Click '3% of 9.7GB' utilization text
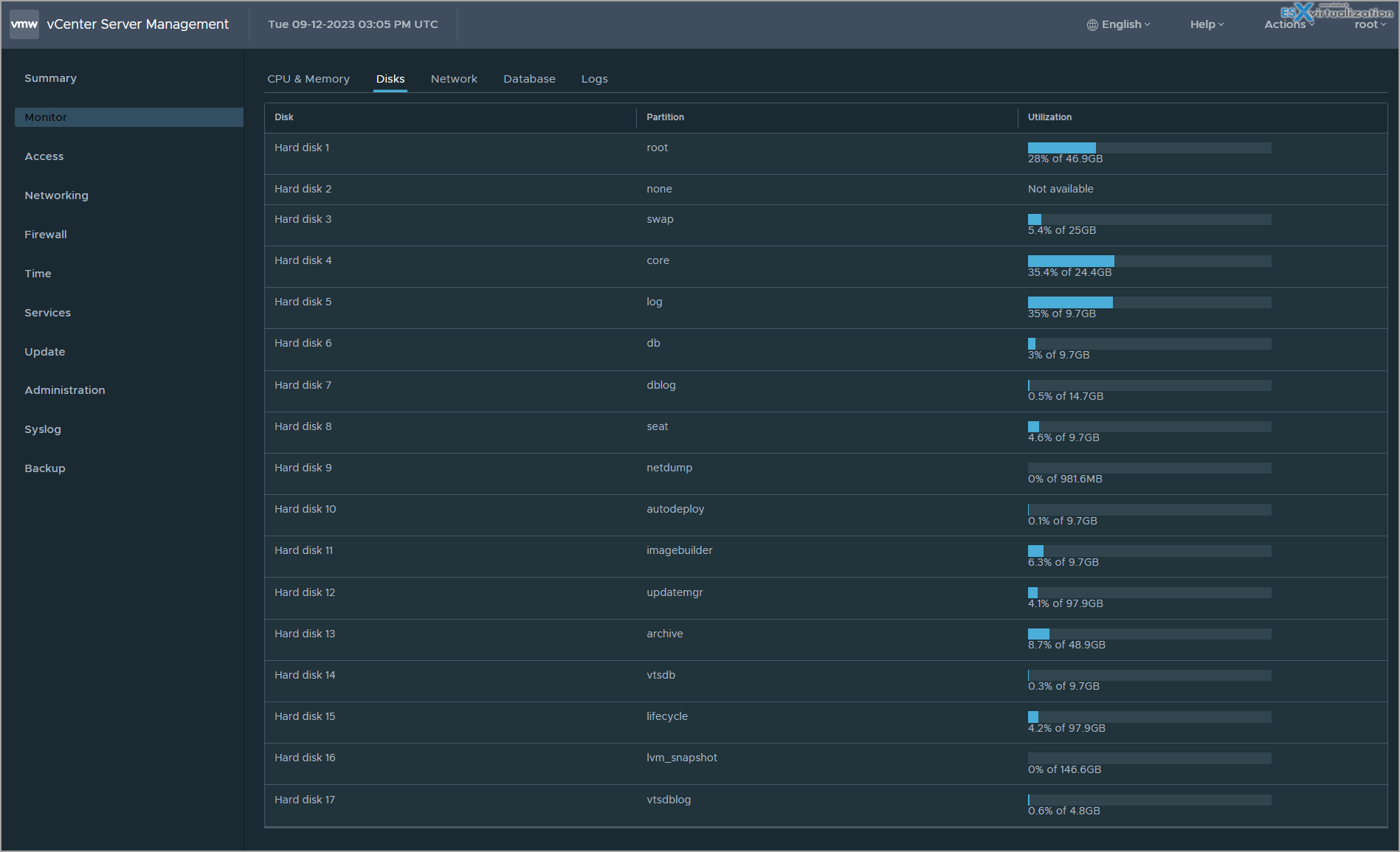Screen dimensions: 1400x852 tap(1058, 355)
